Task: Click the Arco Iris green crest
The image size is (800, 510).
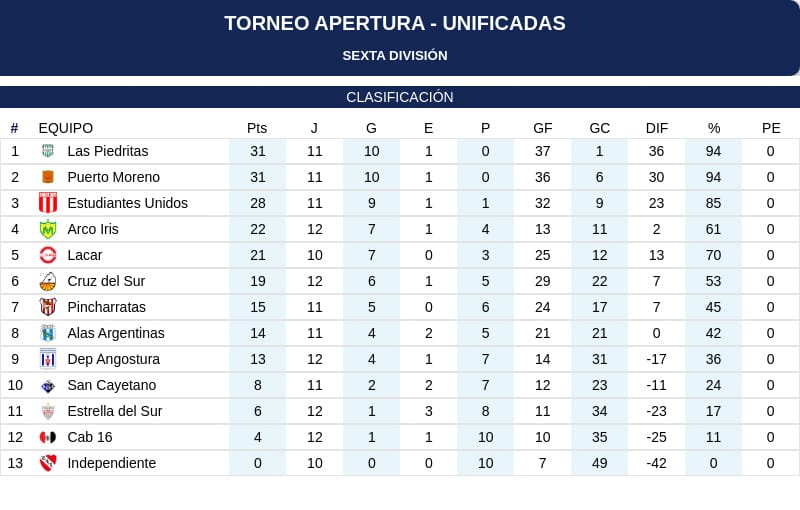Action: click(x=48, y=229)
